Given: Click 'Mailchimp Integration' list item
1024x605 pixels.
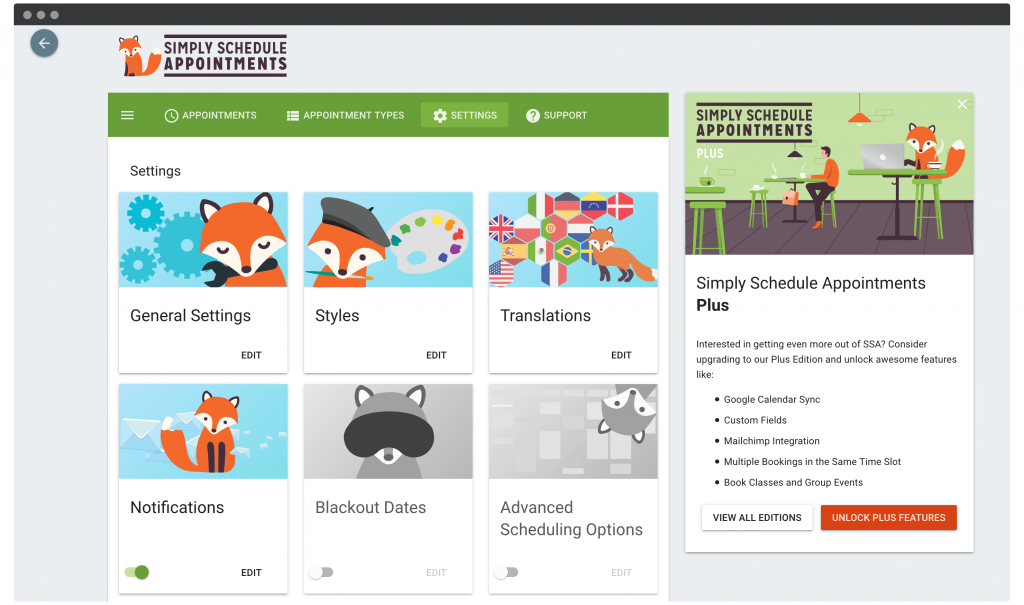Looking at the screenshot, I should (771, 441).
